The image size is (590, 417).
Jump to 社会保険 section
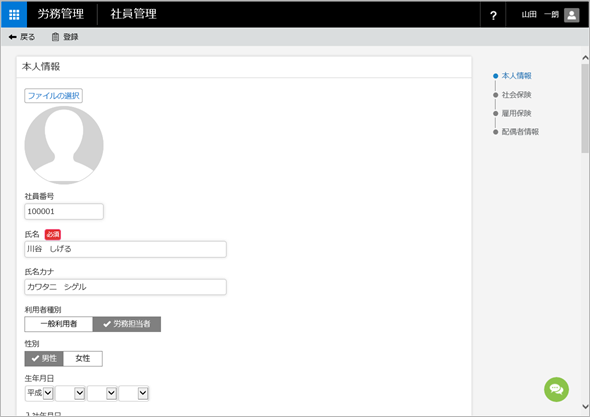tap(516, 94)
